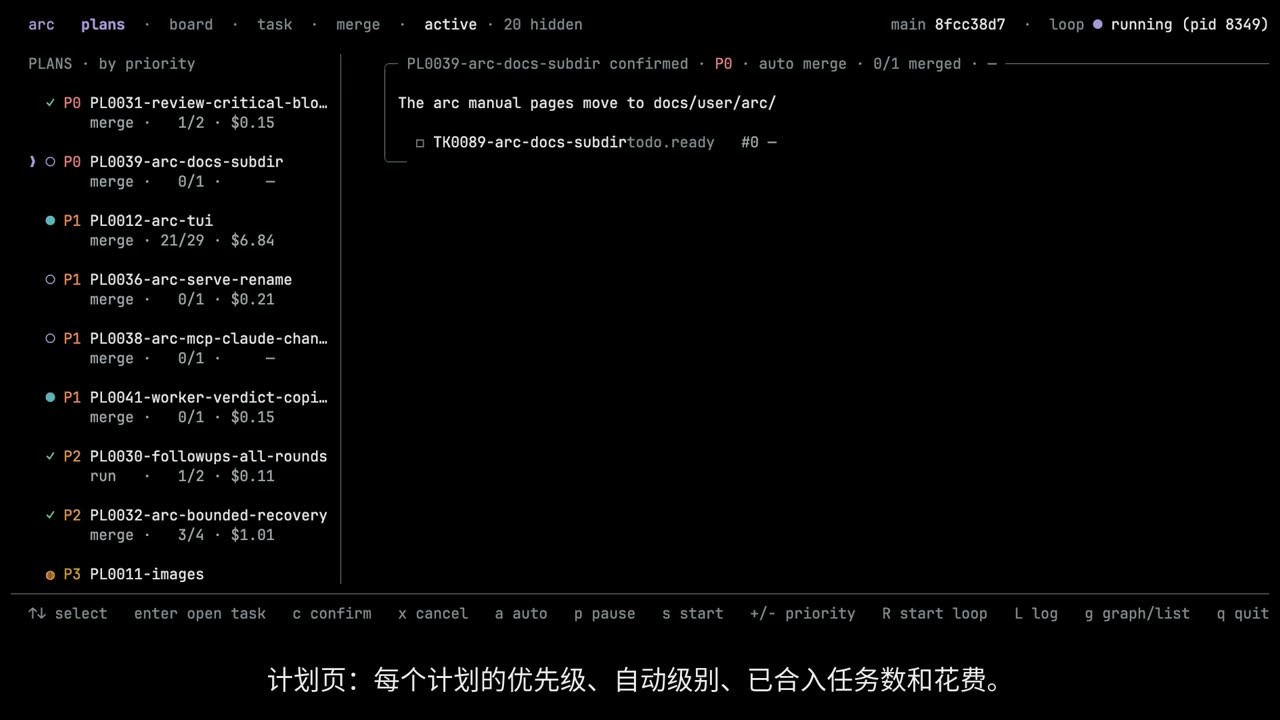This screenshot has height=720, width=1280.
Task: Click teal status dot beside PL0012-arc-tui
Action: coord(50,221)
